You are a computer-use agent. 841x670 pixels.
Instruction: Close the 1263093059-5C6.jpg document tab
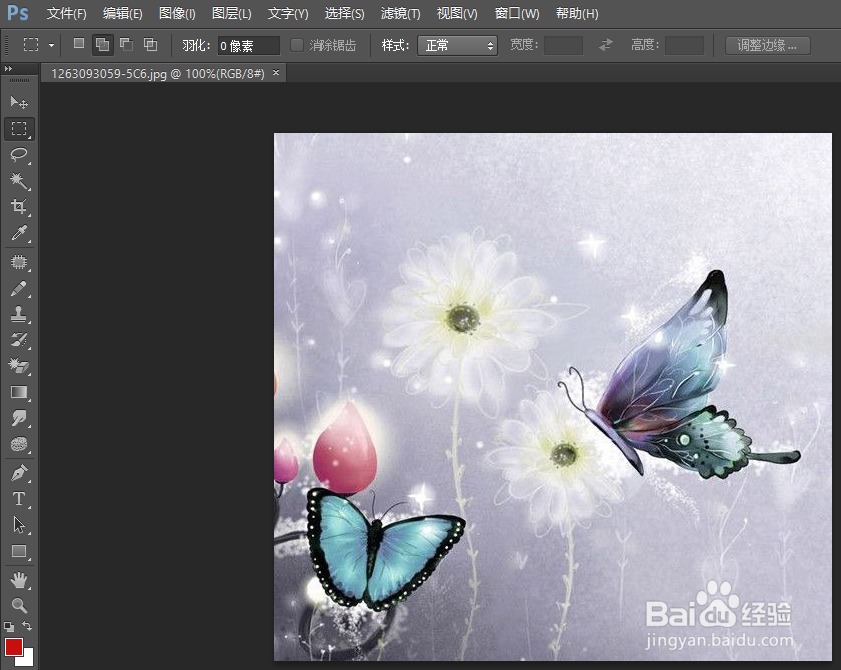(276, 72)
